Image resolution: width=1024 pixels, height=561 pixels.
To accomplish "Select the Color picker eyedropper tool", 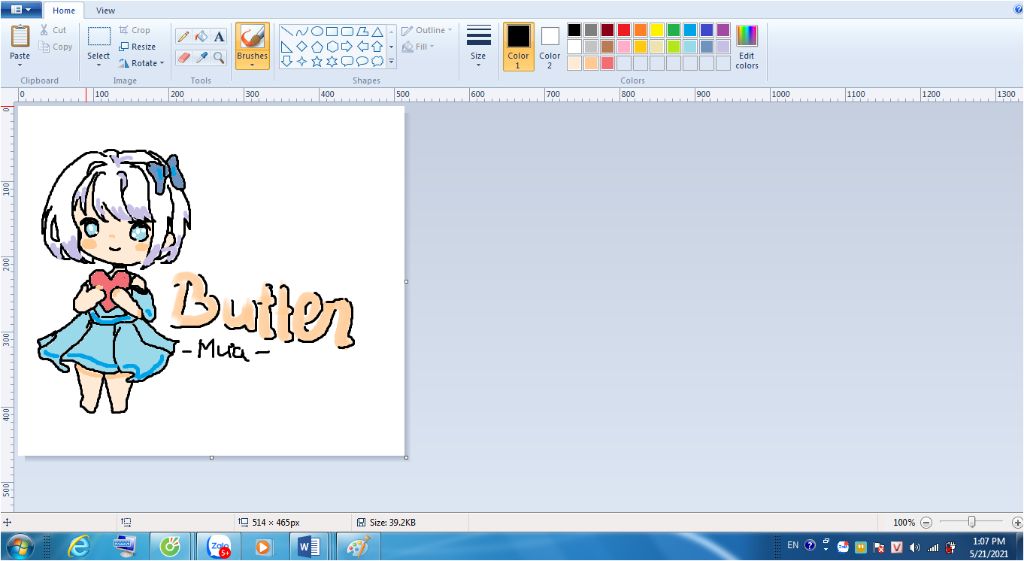I will click(201, 58).
